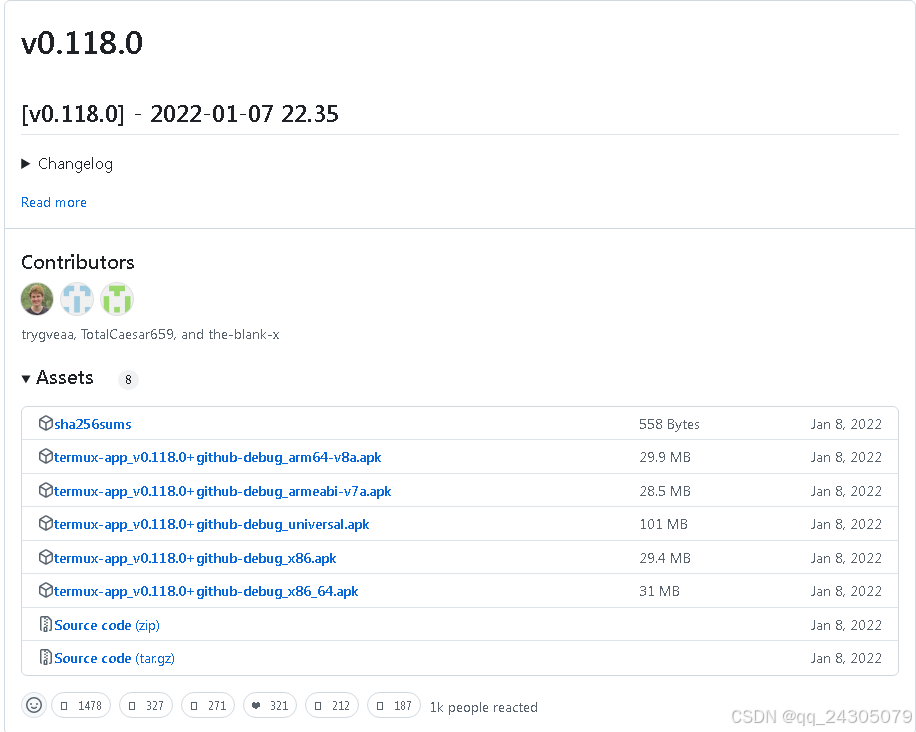Select the '558 Bytes' size value
The image size is (916, 732).
point(669,424)
